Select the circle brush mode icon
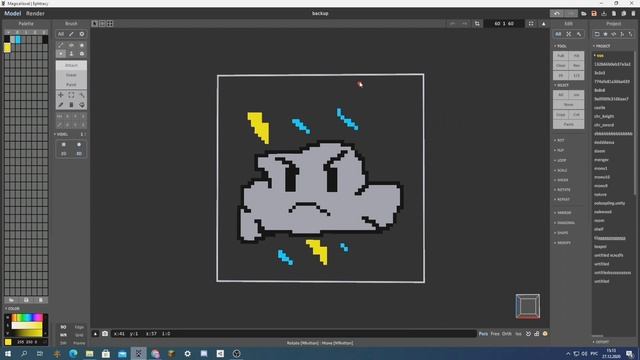This screenshot has width=640, height=360. click(x=82, y=45)
